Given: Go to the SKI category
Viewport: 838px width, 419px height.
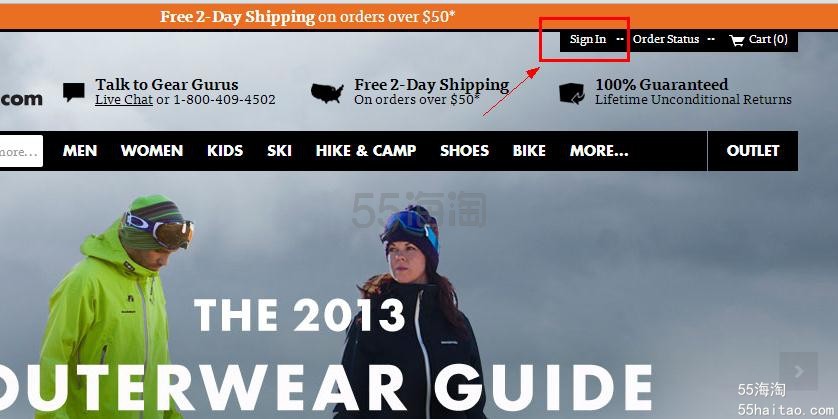Looking at the screenshot, I should [x=280, y=151].
